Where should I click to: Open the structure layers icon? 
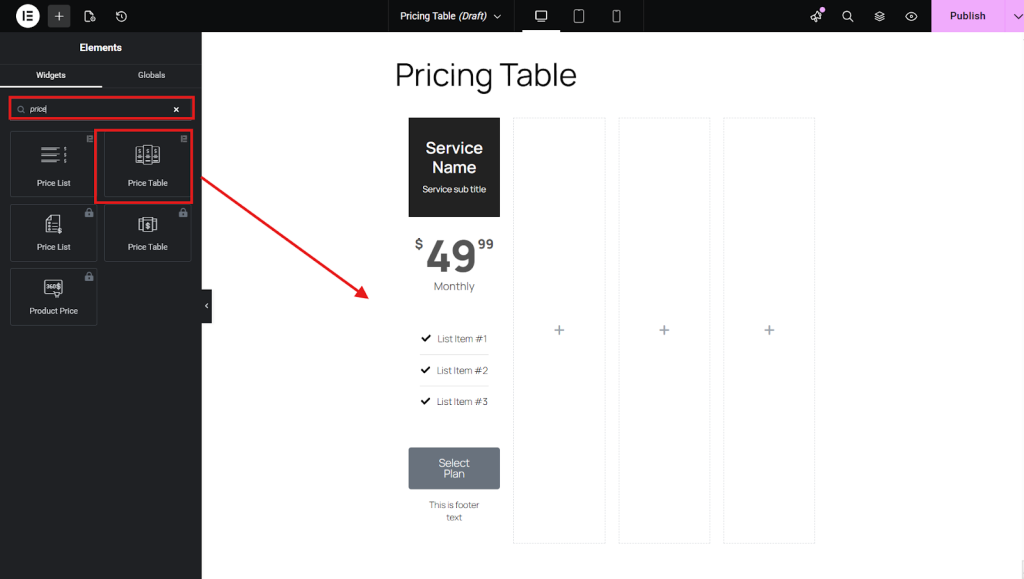(x=879, y=16)
